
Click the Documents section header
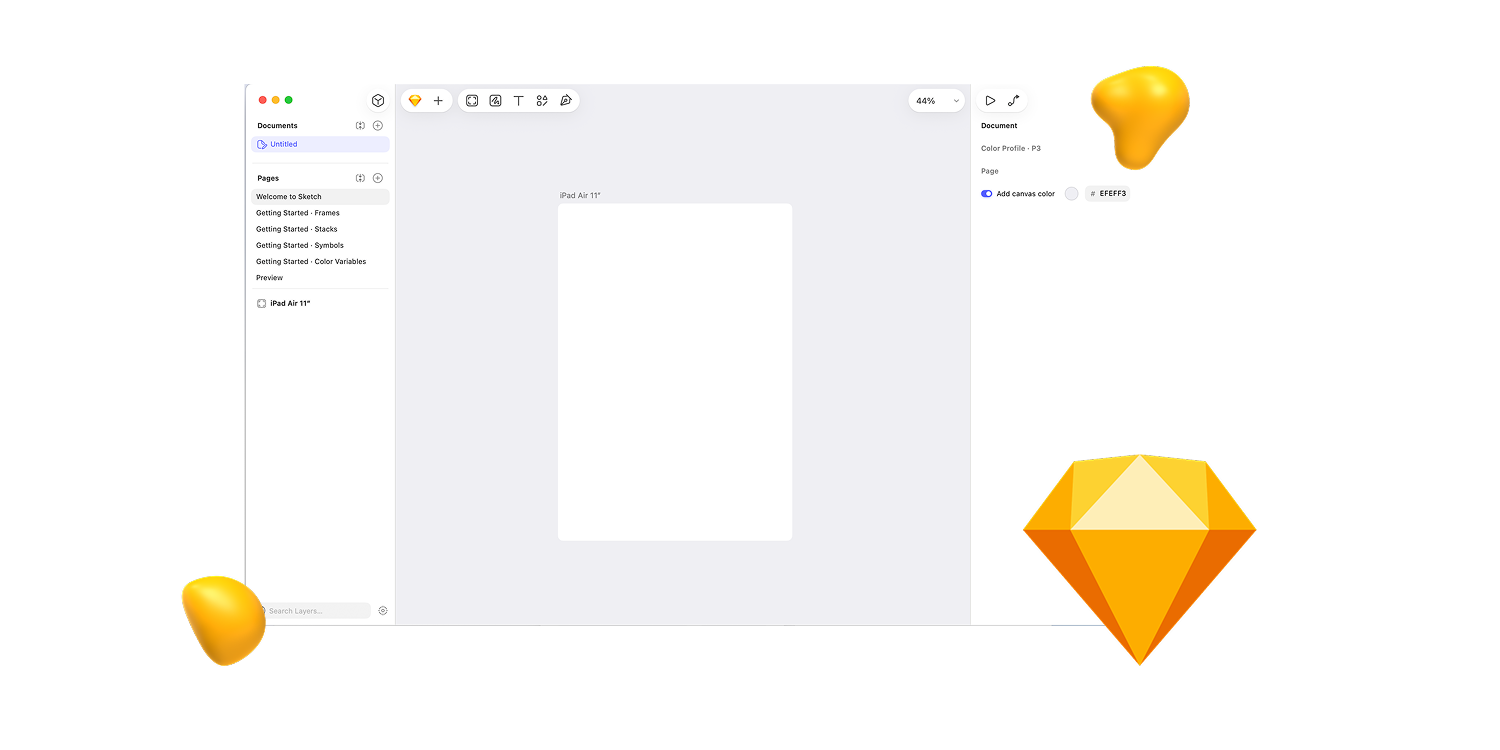277,126
